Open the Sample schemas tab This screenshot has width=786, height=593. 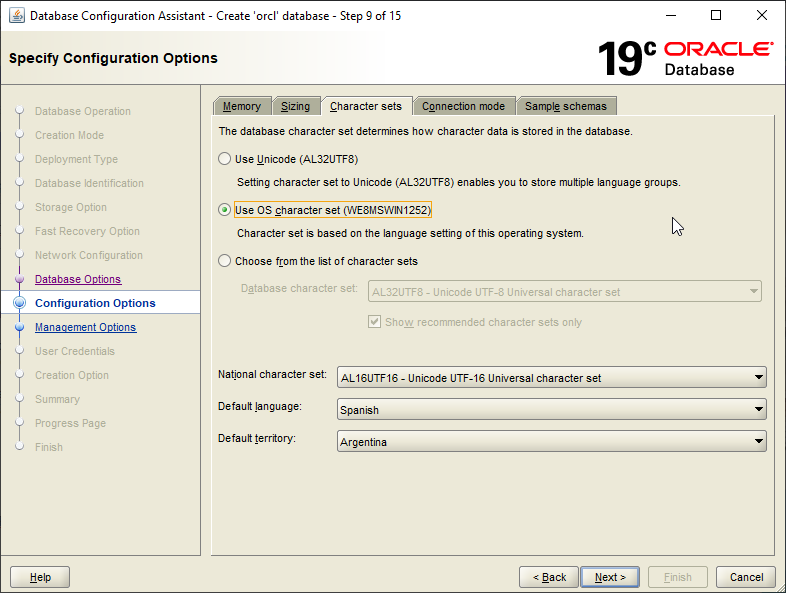click(x=566, y=106)
